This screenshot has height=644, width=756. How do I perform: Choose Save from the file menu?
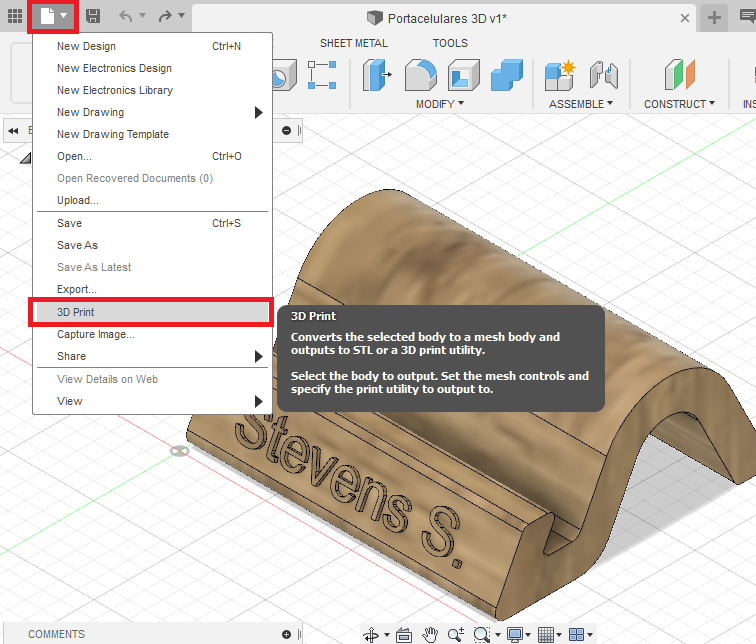(x=152, y=223)
